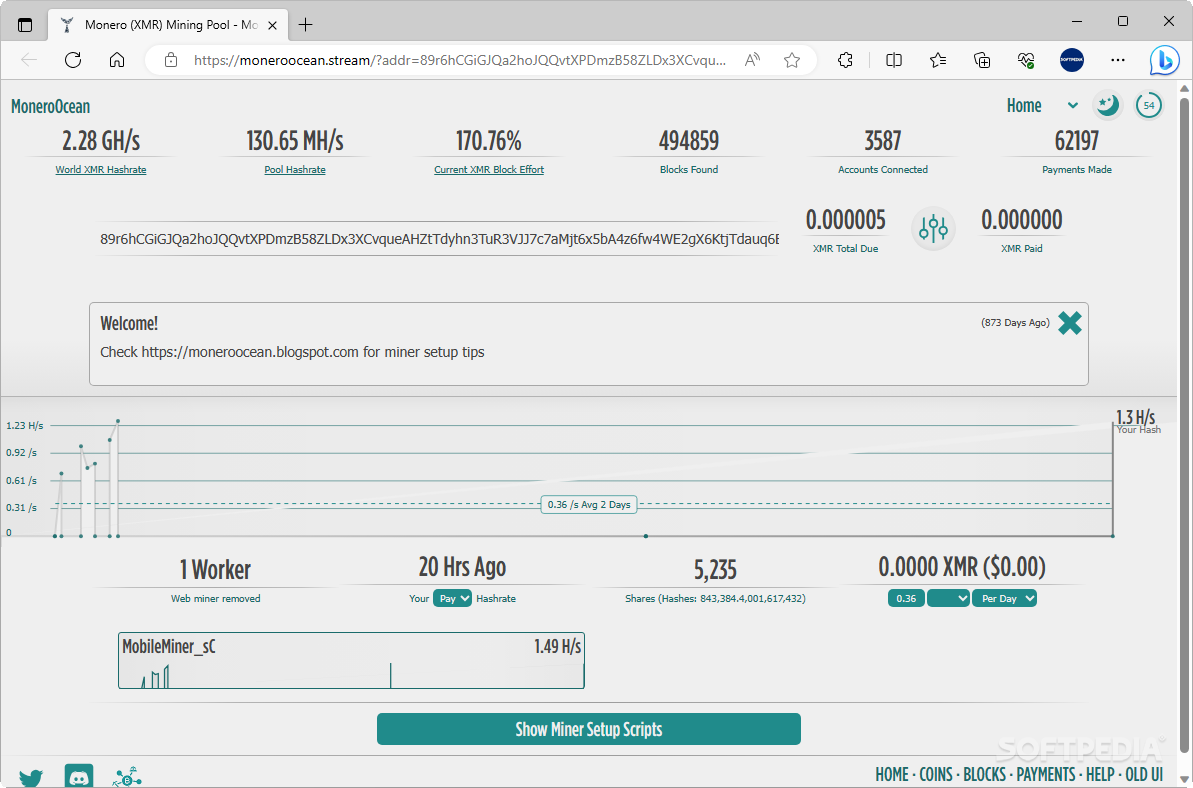The width and height of the screenshot is (1193, 788).
Task: Go to HOME in footer menu
Action: pyautogui.click(x=892, y=774)
